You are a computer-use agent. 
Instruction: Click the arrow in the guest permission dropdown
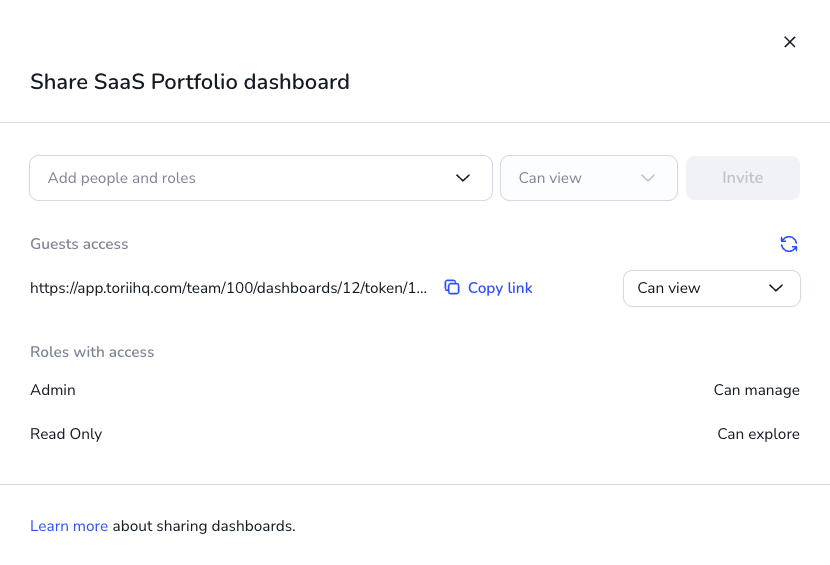click(x=775, y=288)
